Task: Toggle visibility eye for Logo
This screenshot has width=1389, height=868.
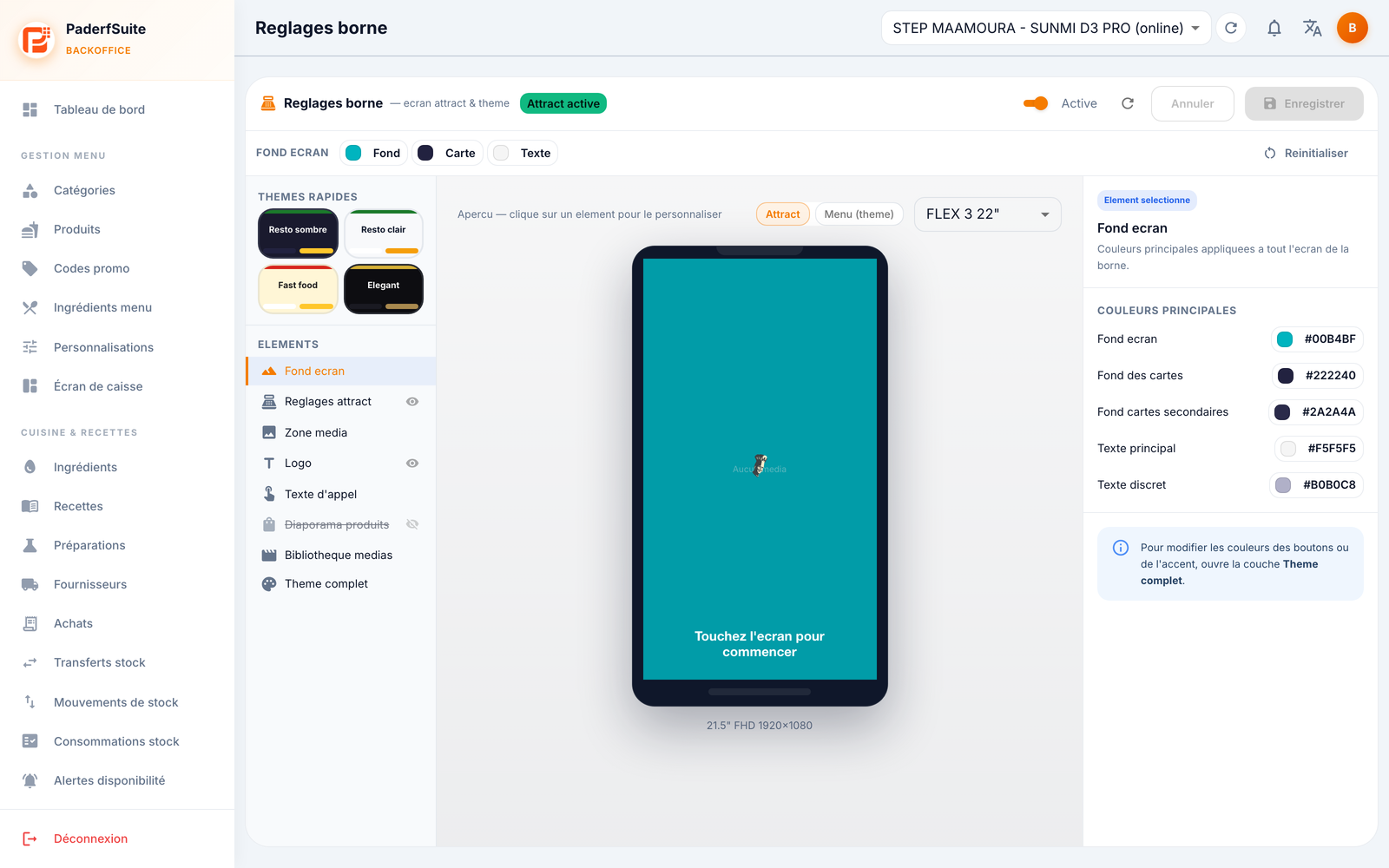Action: point(412,464)
